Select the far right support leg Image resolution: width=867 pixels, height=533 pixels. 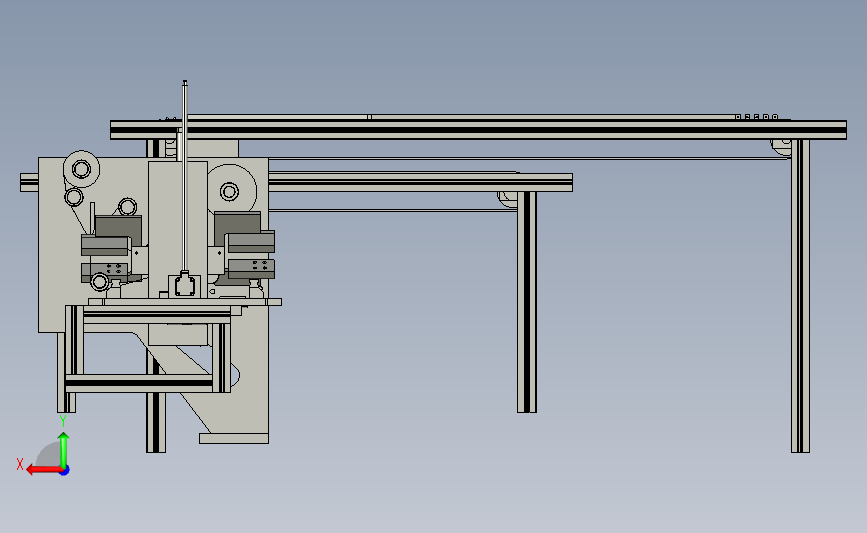point(800,296)
